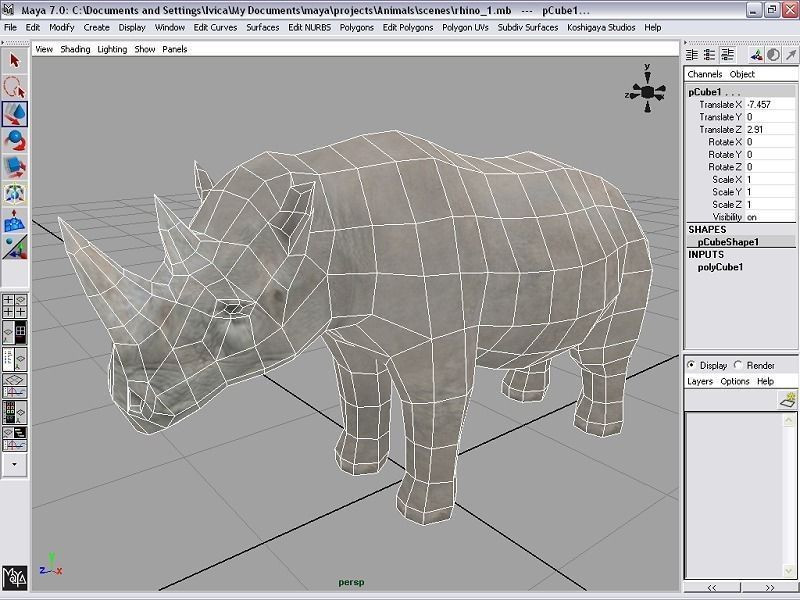Switch to Hypershade/Persp layout
Screen dimensions: 800x600
click(x=14, y=412)
